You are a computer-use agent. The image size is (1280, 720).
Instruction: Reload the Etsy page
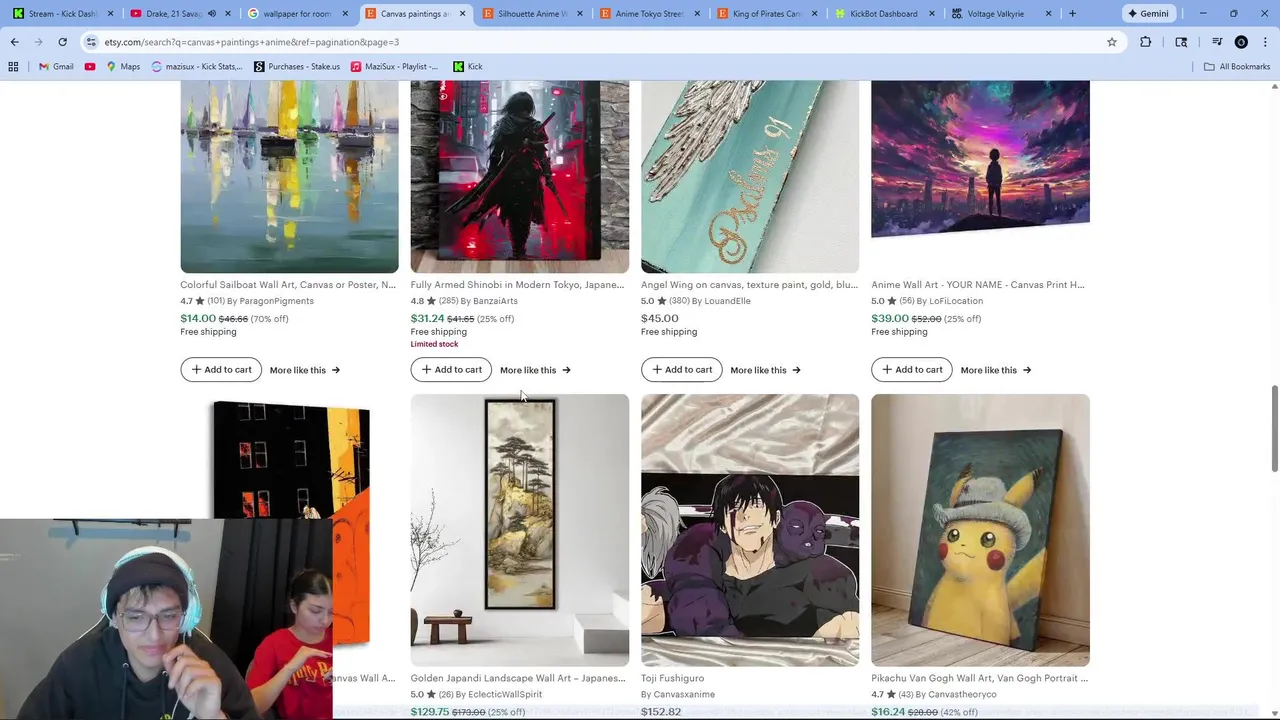tap(62, 42)
